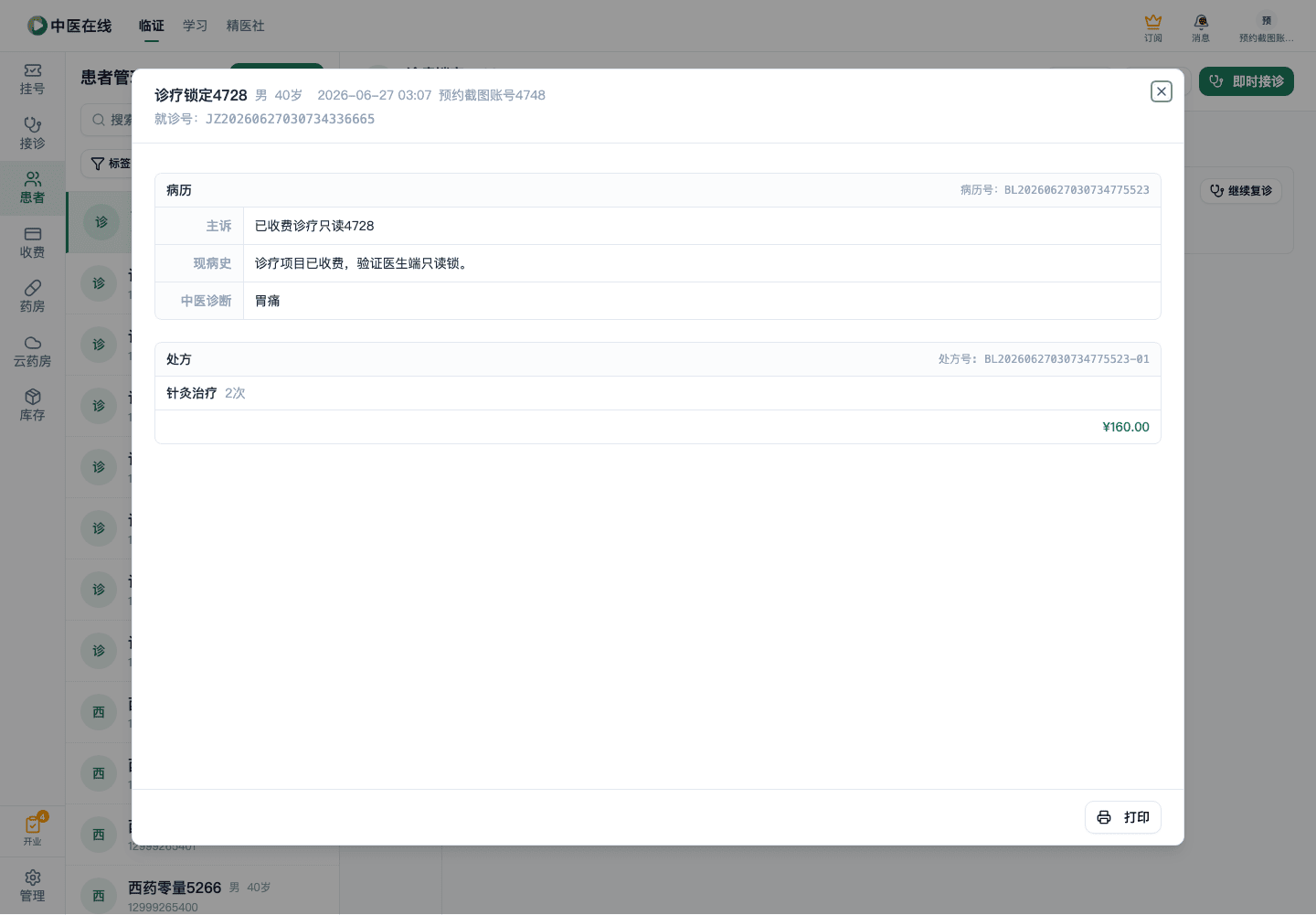
Task: Close the 诊疗锁定4728 record dialog
Action: click(x=1162, y=91)
